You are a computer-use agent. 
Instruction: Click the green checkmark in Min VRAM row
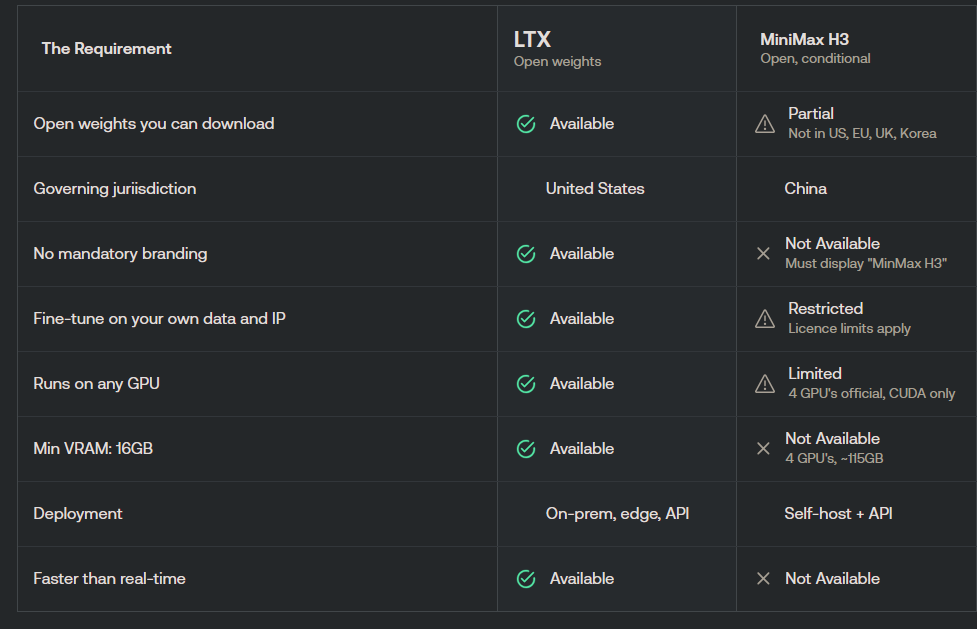[x=526, y=448]
